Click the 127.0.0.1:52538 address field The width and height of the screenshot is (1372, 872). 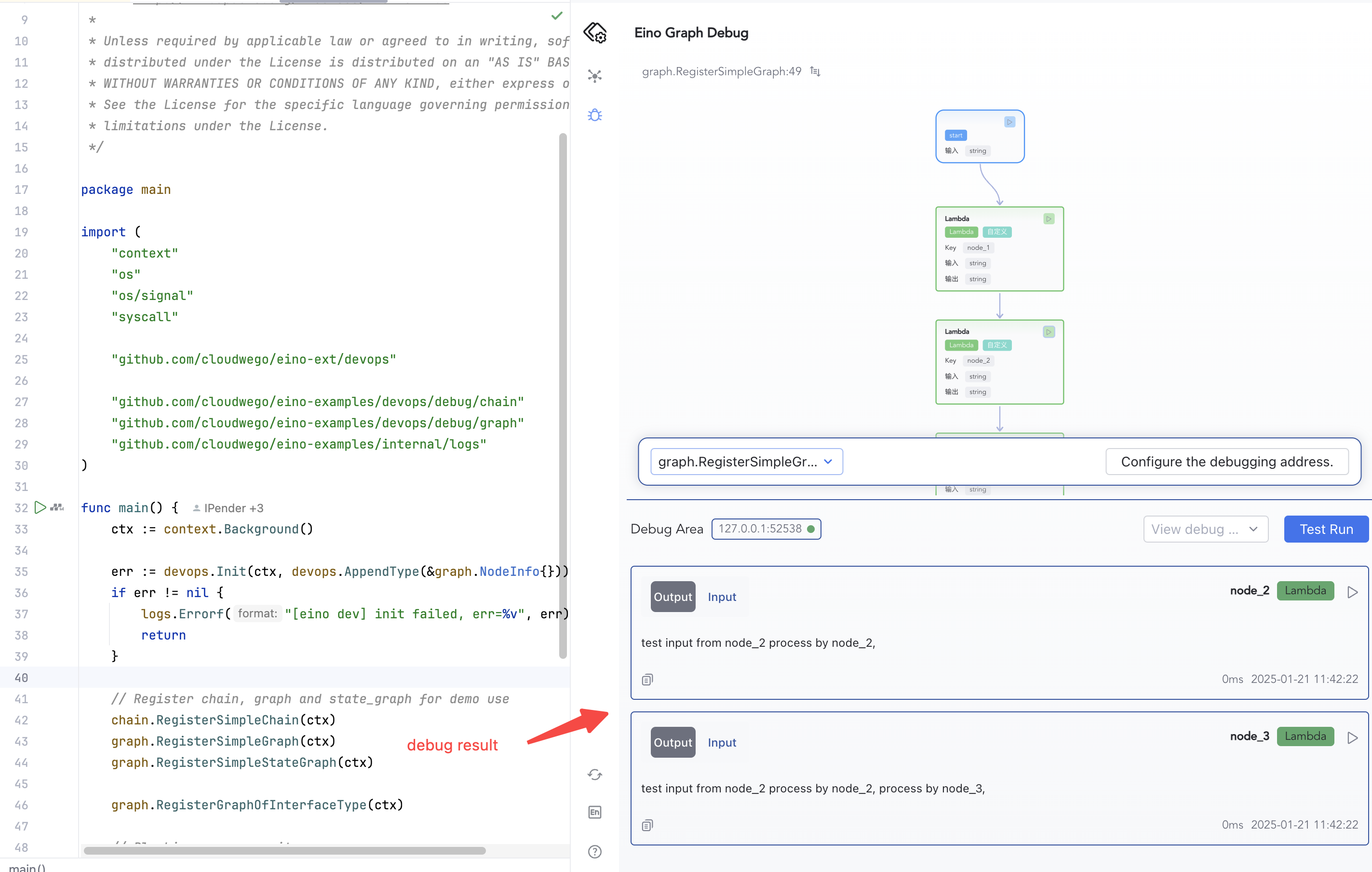[x=765, y=529]
